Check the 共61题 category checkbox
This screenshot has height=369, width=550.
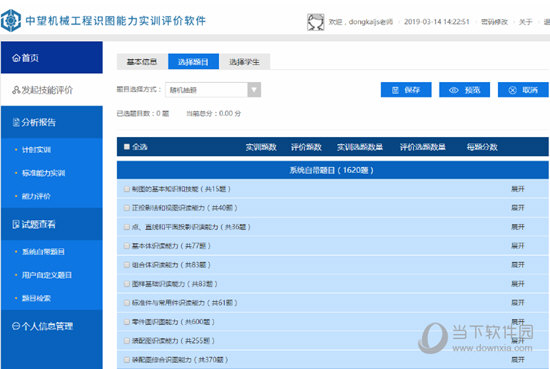[x=127, y=303]
